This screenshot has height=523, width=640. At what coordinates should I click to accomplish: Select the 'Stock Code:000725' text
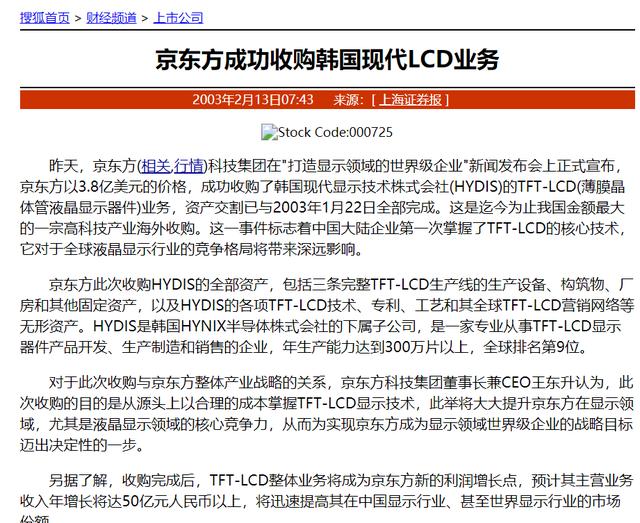(335, 132)
